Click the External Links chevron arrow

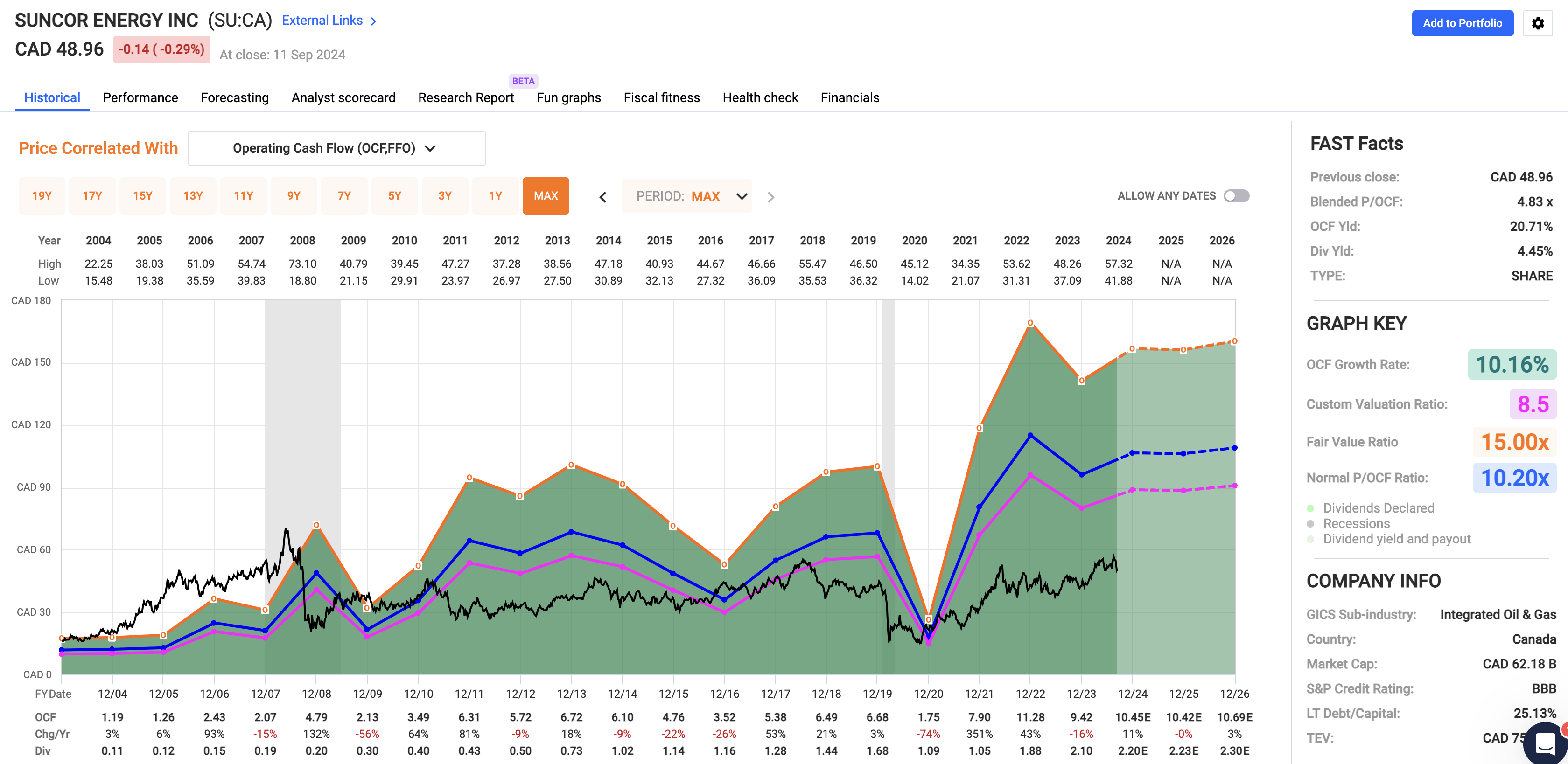click(x=374, y=21)
